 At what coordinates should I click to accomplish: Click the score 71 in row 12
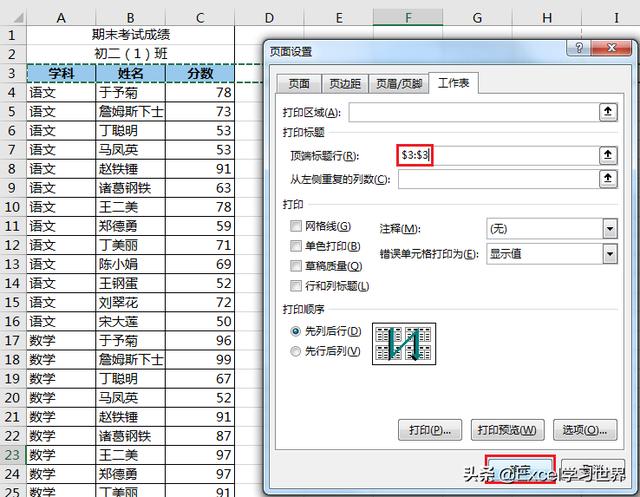(200, 245)
